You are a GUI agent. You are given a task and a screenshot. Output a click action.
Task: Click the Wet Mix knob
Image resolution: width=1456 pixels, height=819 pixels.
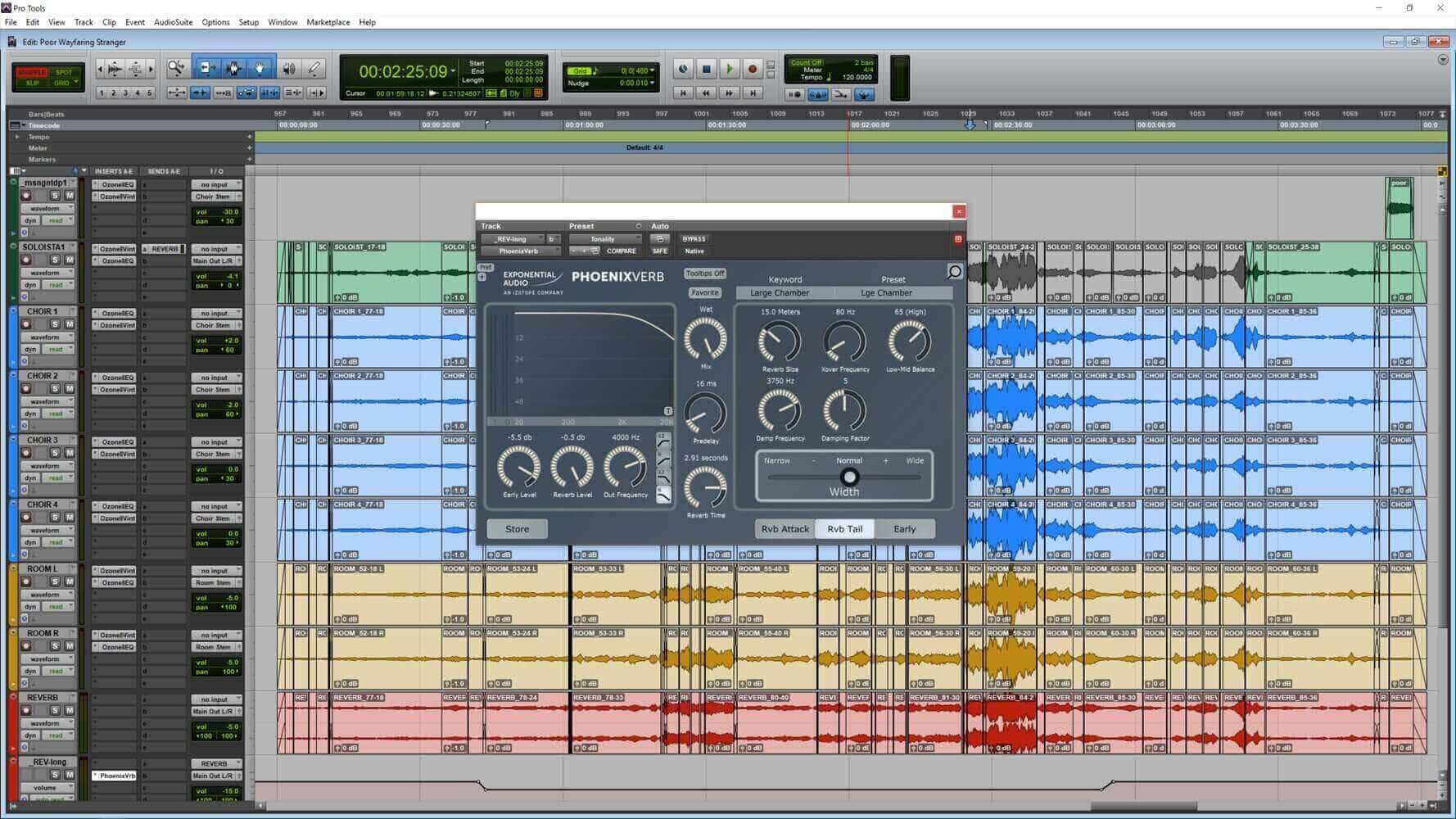coord(705,338)
